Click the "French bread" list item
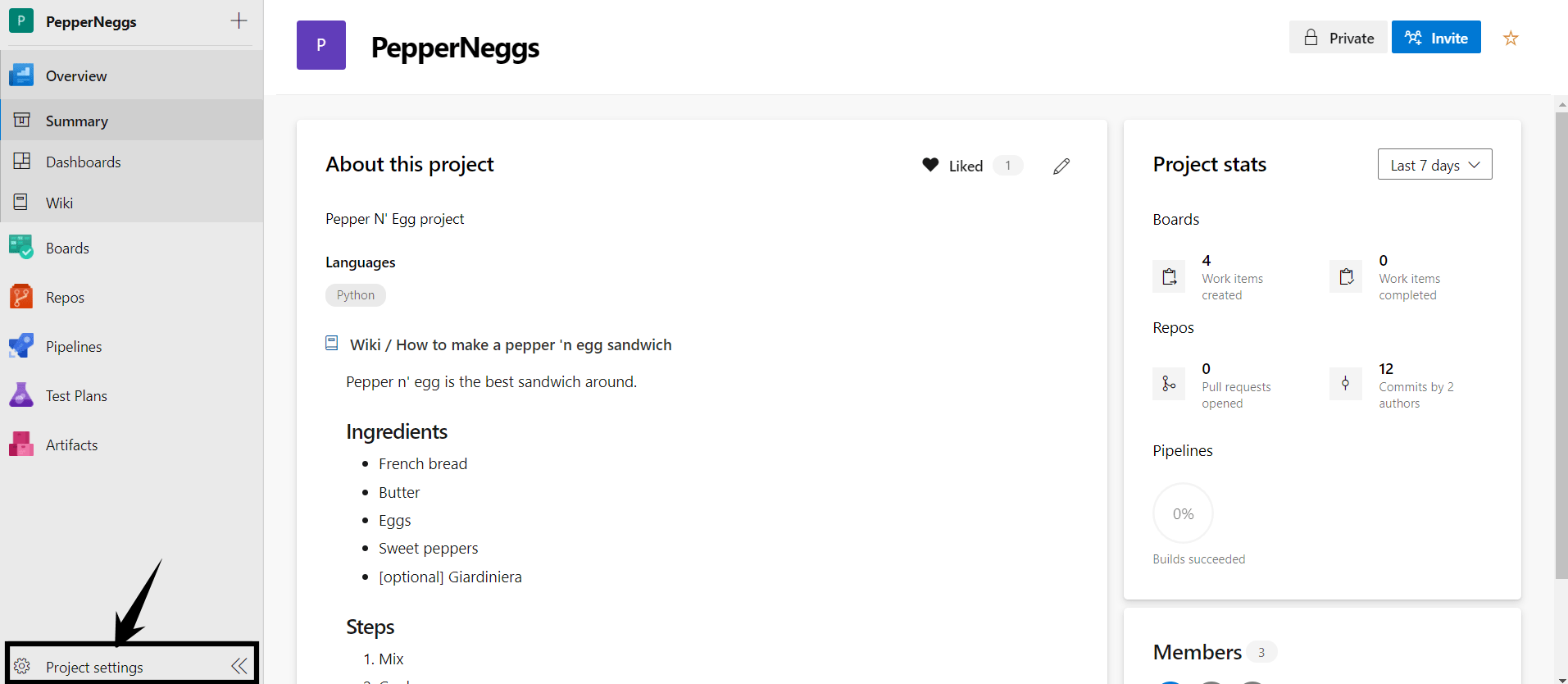This screenshot has height=684, width=1568. (423, 464)
